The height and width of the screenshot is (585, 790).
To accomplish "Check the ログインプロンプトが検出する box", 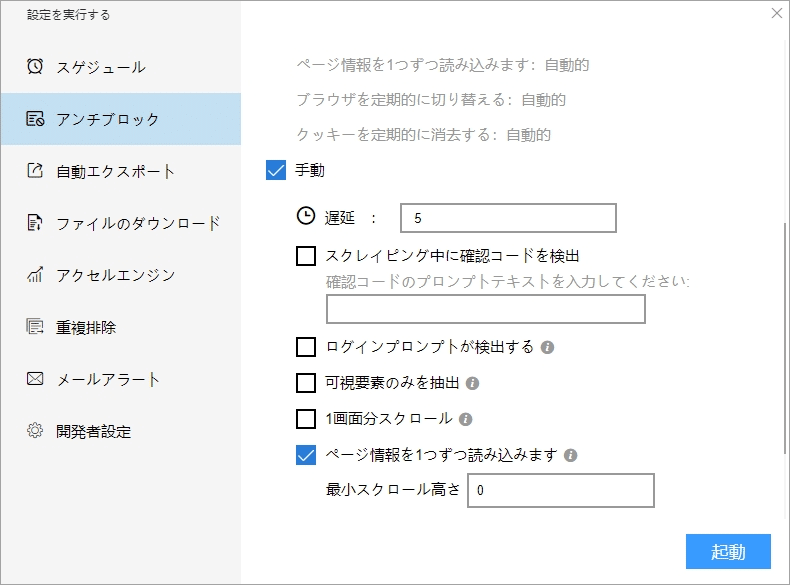I will 307,348.
